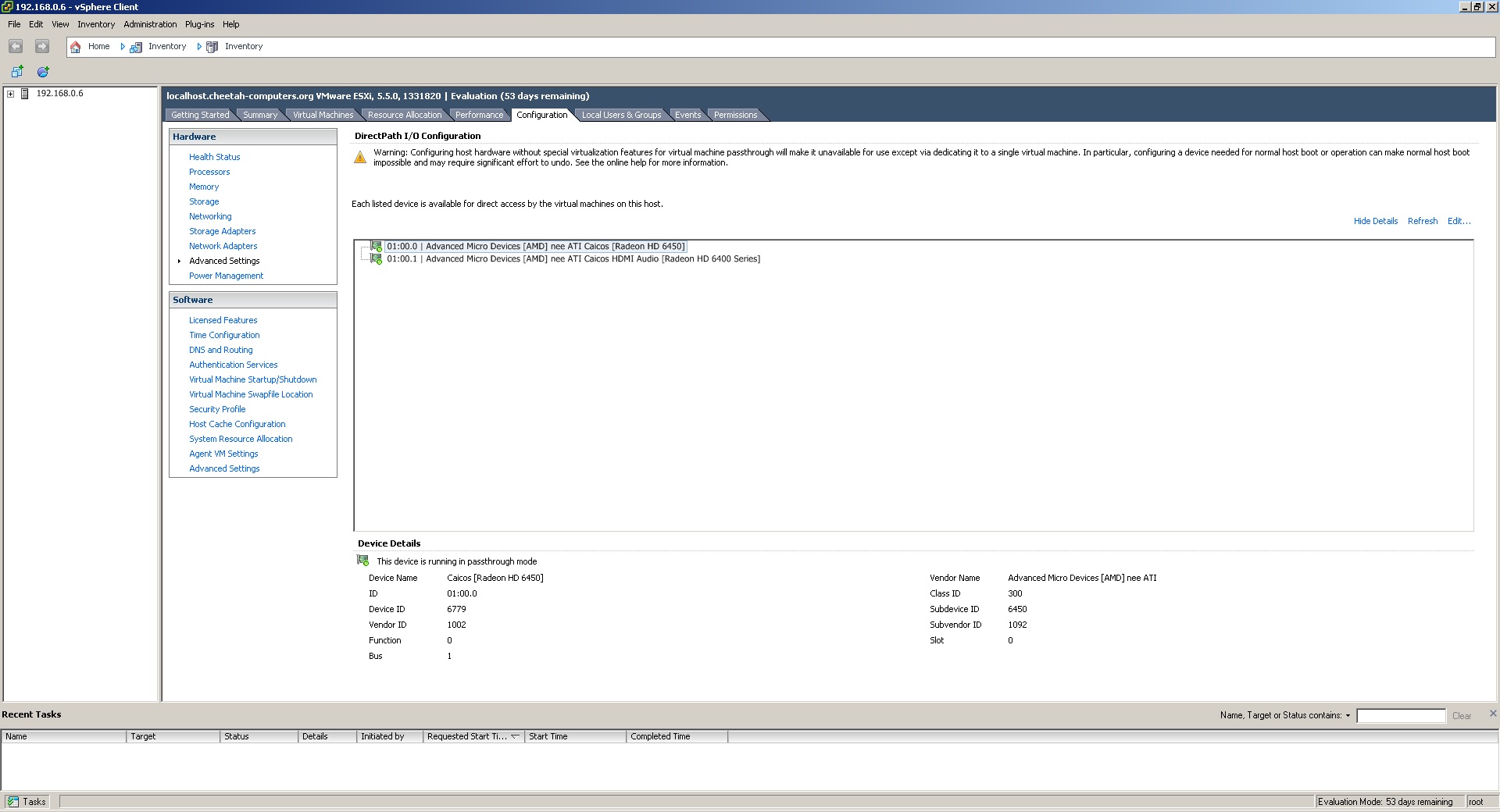
Task: Select the Caicos HDMI Audio device row
Action: (x=573, y=259)
